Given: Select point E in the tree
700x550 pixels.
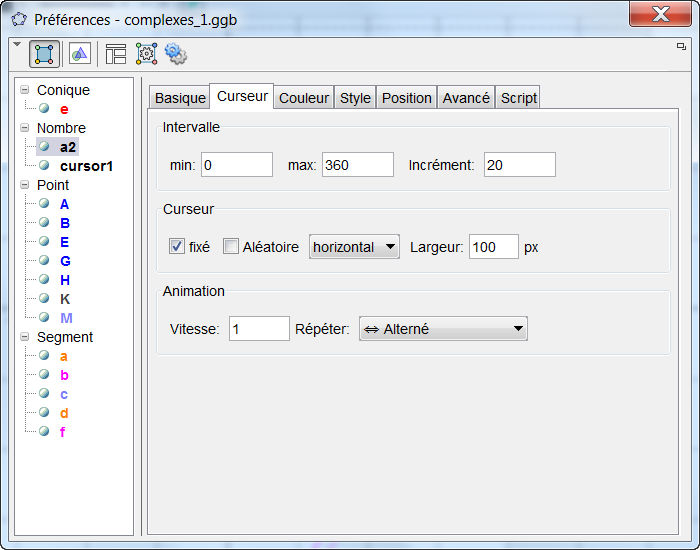Looking at the screenshot, I should (64, 242).
